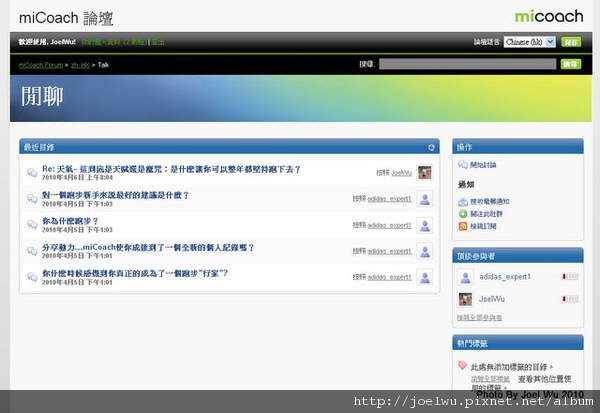Image resolution: width=600 pixels, height=413 pixels.
Task: Open the thread '你為什麼跑步？'
Action: point(70,221)
